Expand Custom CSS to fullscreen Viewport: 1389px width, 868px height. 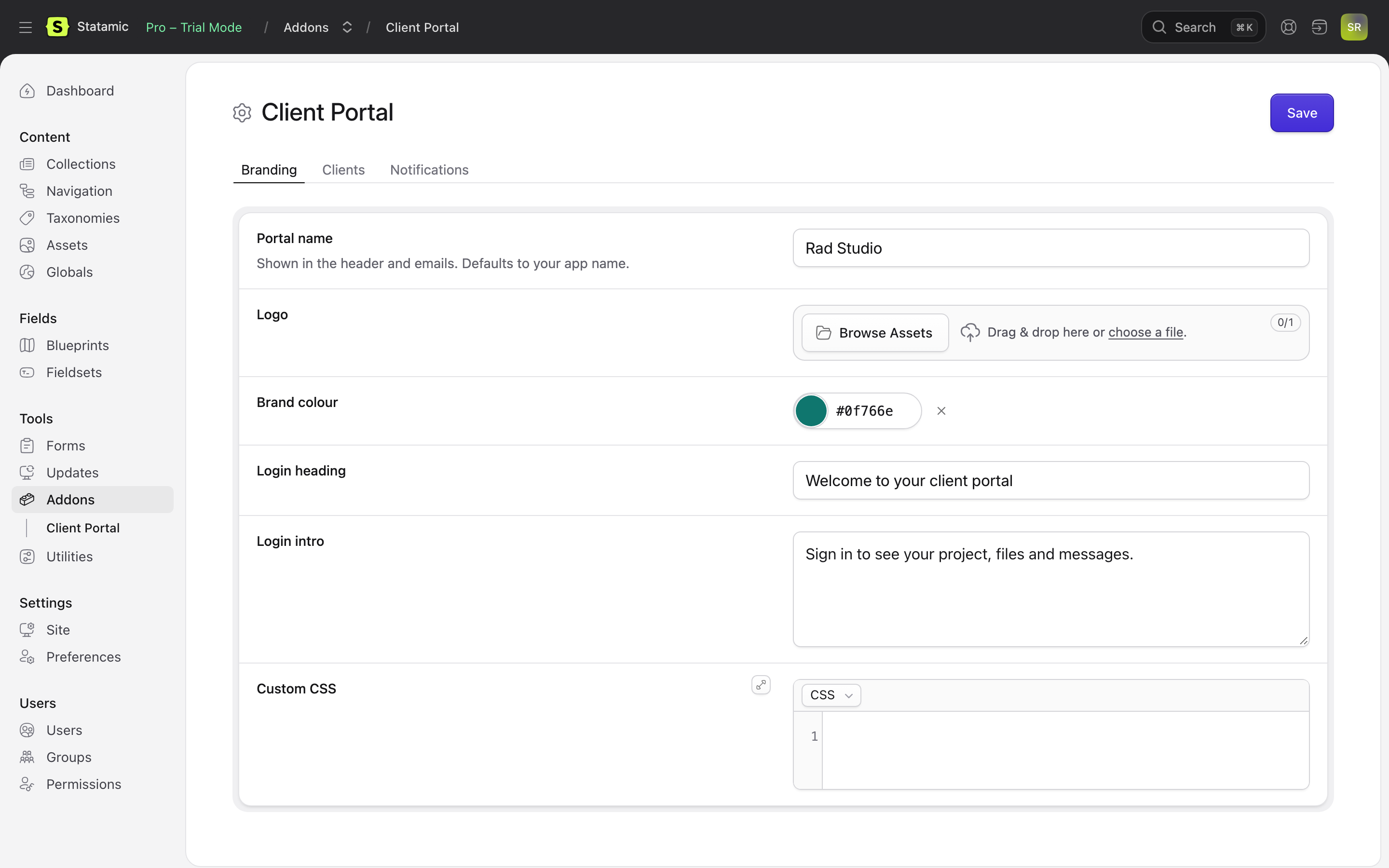[x=761, y=684]
